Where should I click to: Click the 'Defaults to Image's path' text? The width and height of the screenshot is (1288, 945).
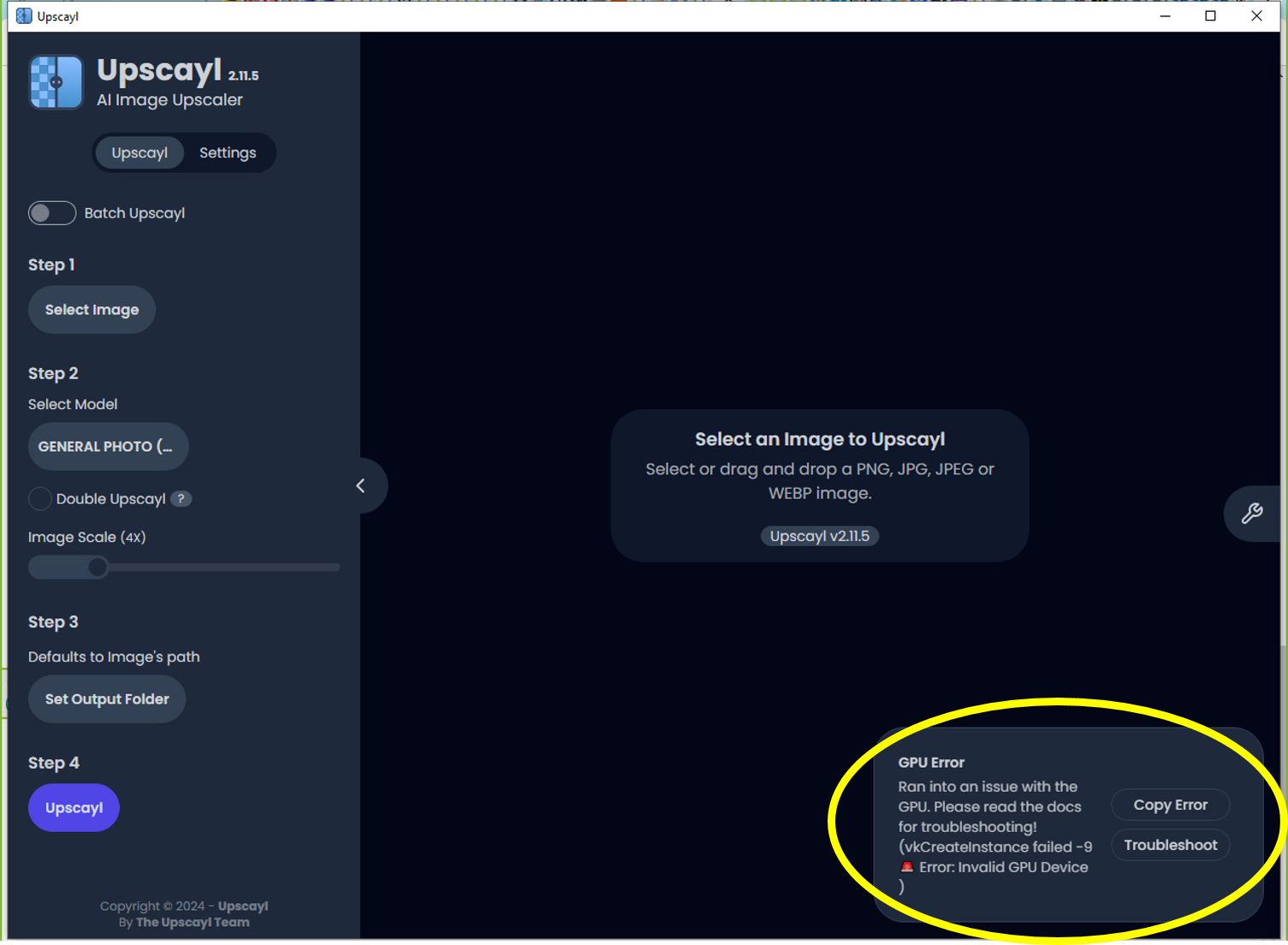(114, 657)
